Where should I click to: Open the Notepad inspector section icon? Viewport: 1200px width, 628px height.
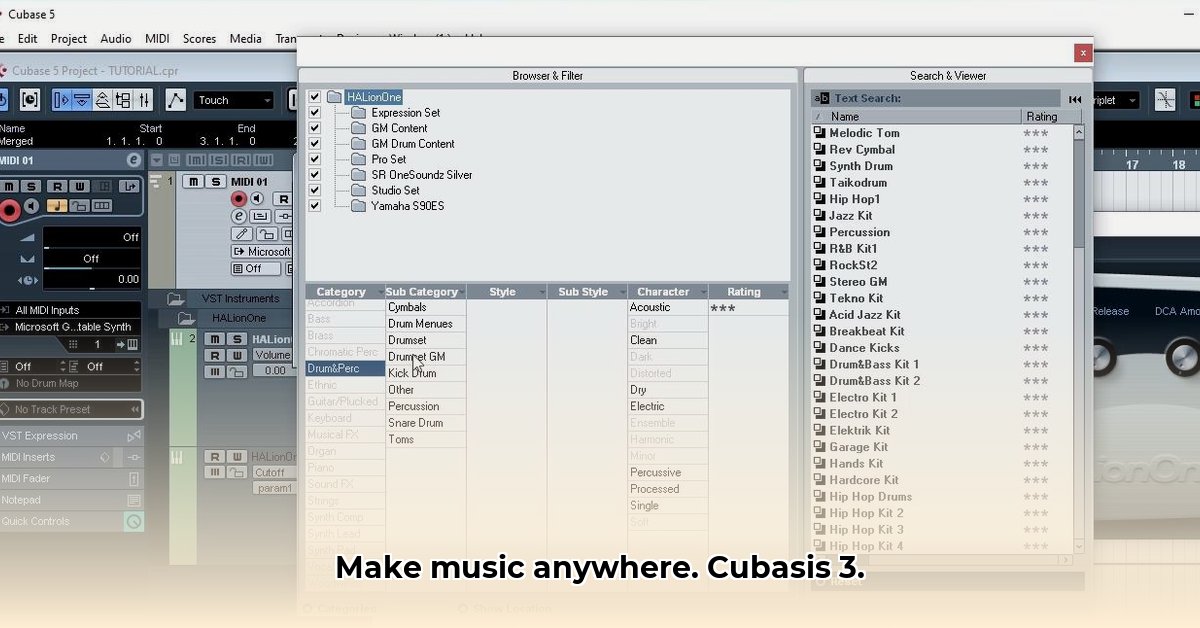point(134,500)
